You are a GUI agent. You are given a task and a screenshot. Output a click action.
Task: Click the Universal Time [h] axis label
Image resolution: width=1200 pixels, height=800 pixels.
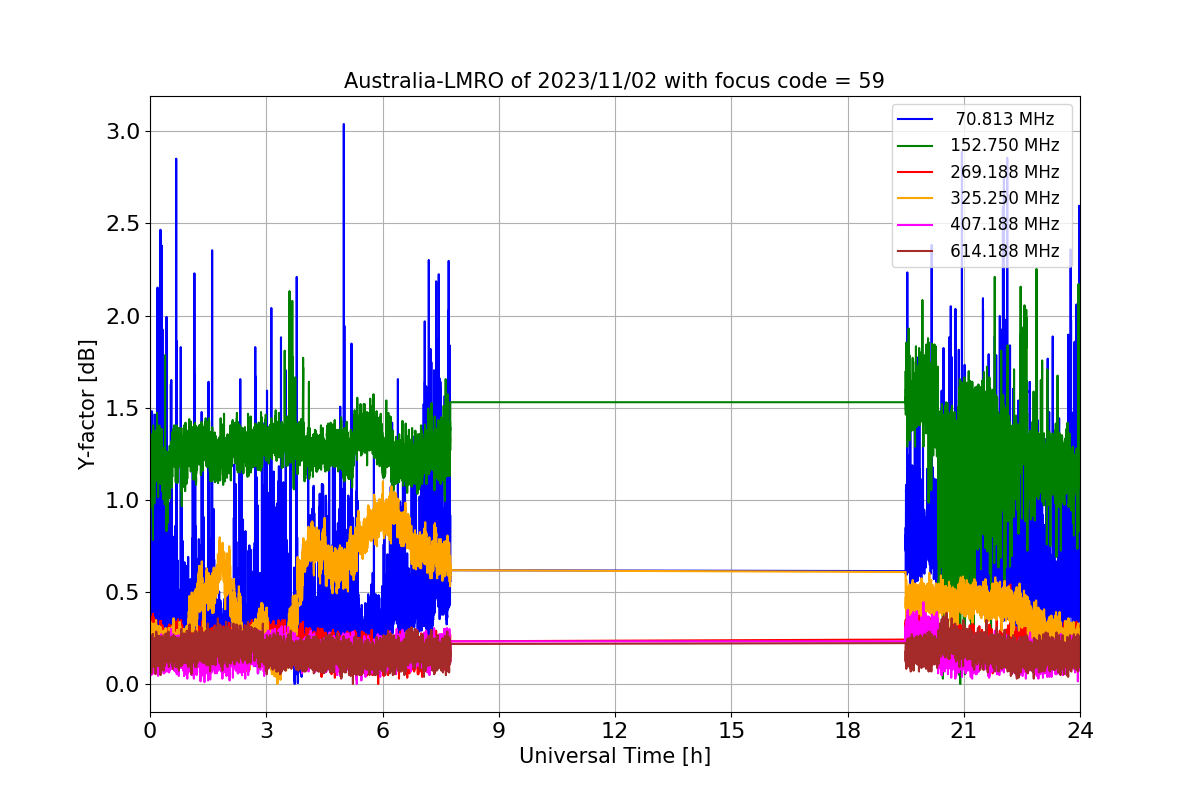click(614, 757)
